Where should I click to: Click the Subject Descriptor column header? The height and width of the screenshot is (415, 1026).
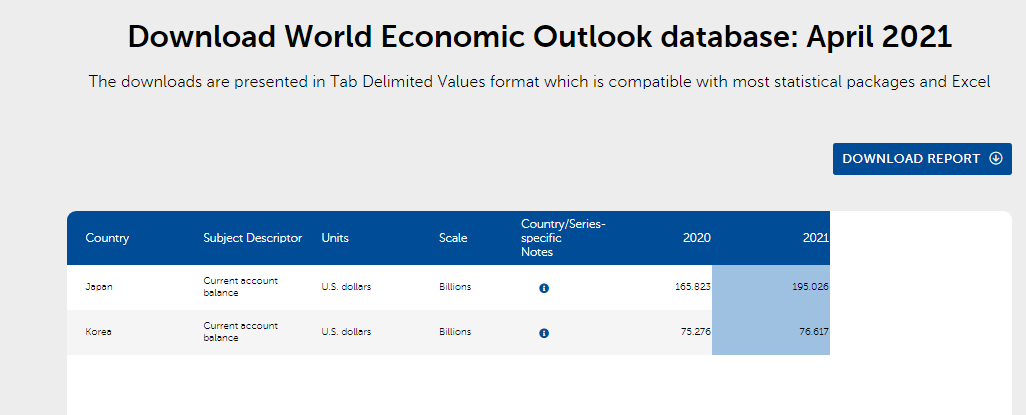coord(252,238)
